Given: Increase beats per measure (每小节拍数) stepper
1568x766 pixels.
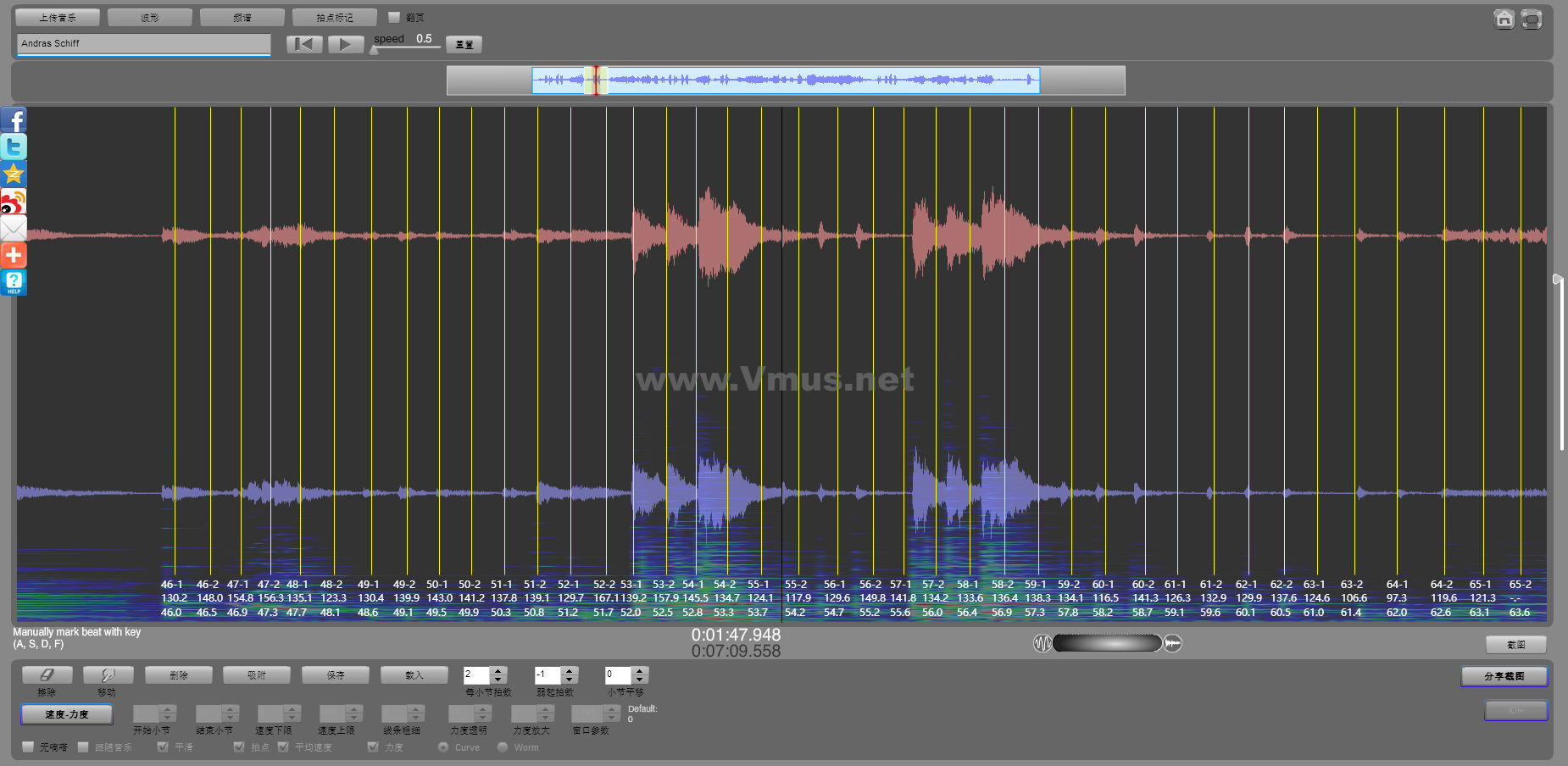Looking at the screenshot, I should 498,671.
